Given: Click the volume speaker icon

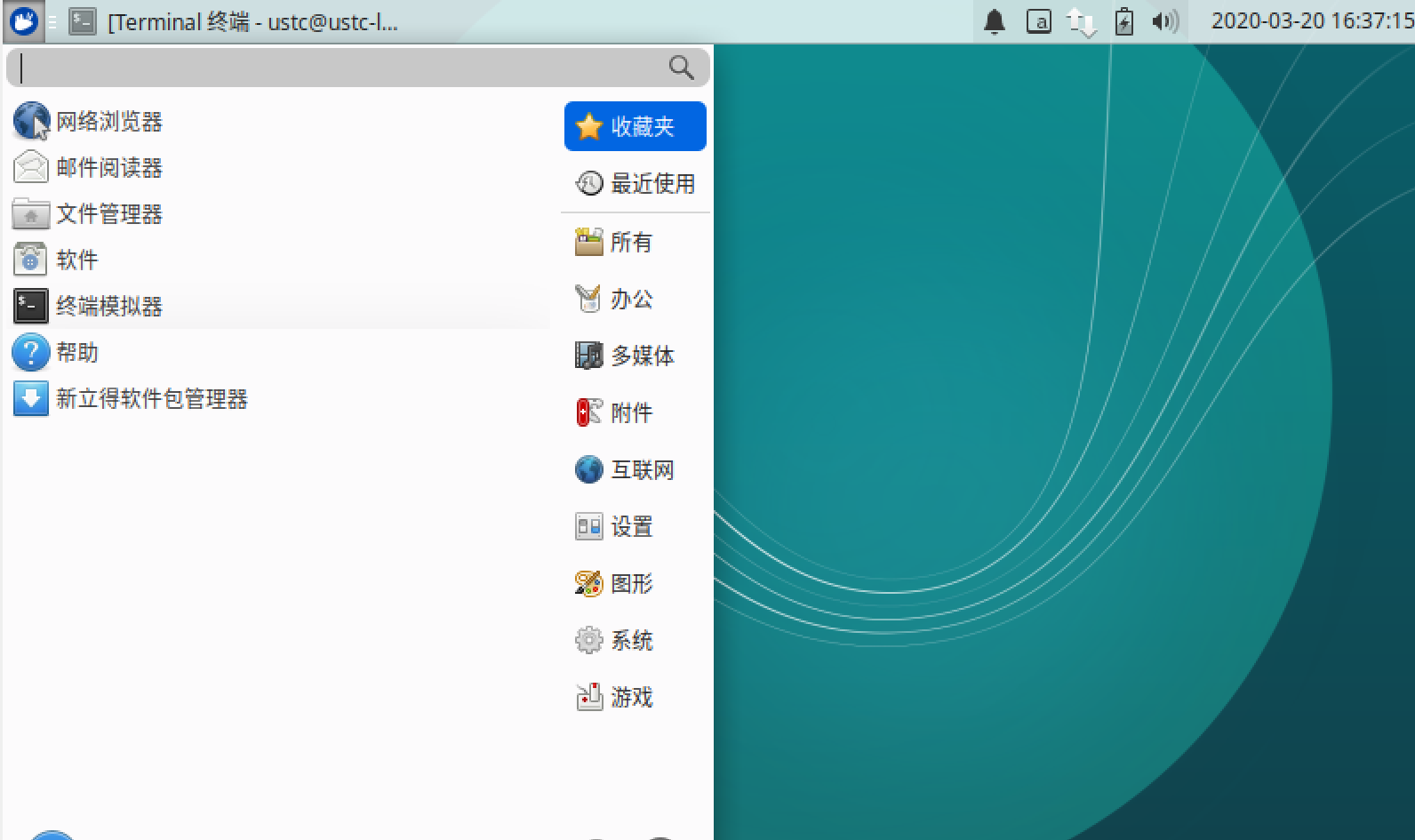Looking at the screenshot, I should [x=1164, y=21].
